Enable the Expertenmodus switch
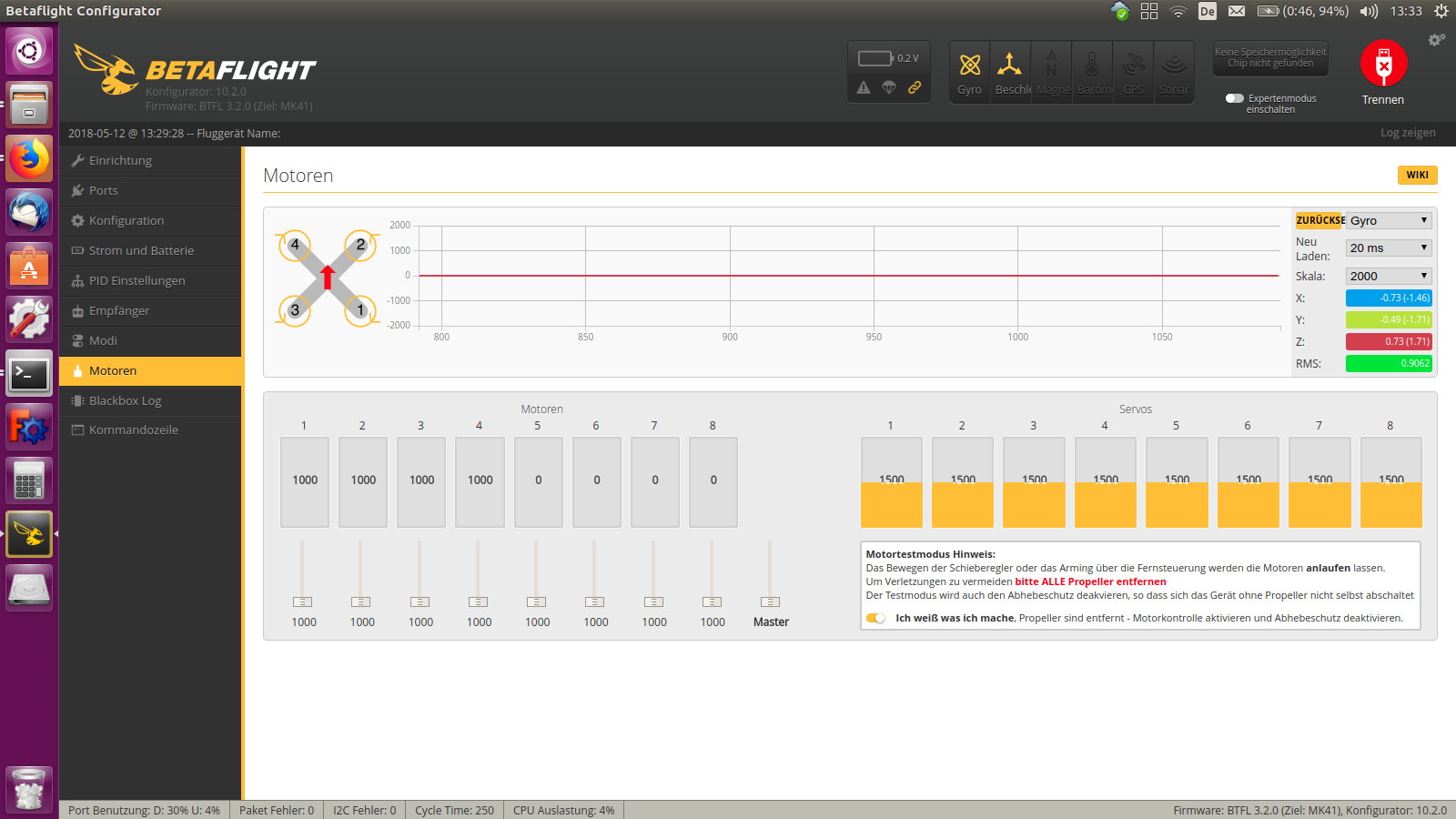Viewport: 1456px width, 819px height. [1235, 98]
